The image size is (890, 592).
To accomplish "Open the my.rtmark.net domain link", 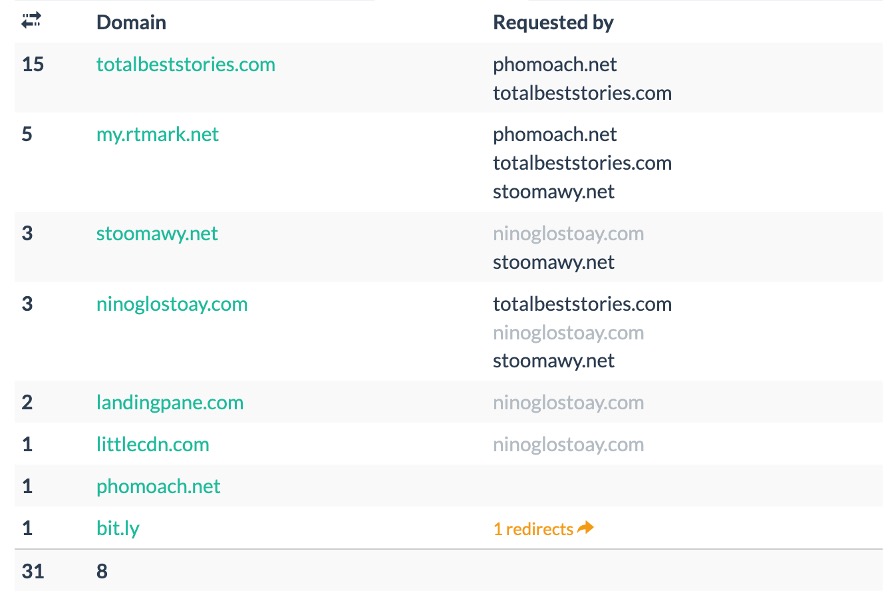I will [x=157, y=134].
